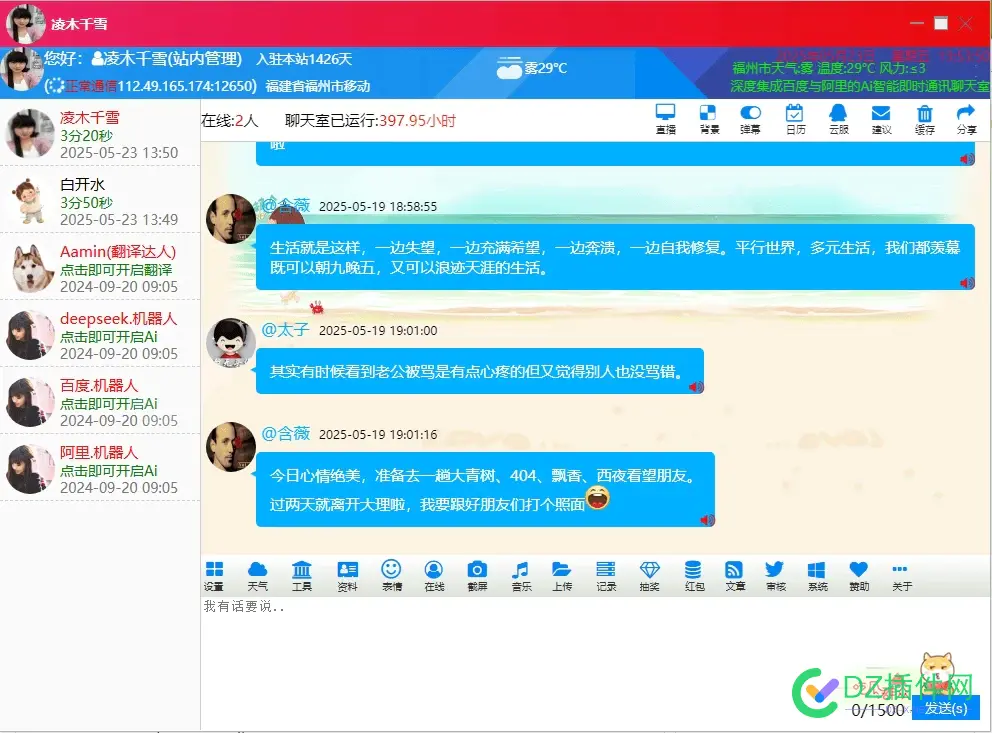Open the 文章 articles feed icon
The height and width of the screenshot is (733, 992).
[x=735, y=576]
